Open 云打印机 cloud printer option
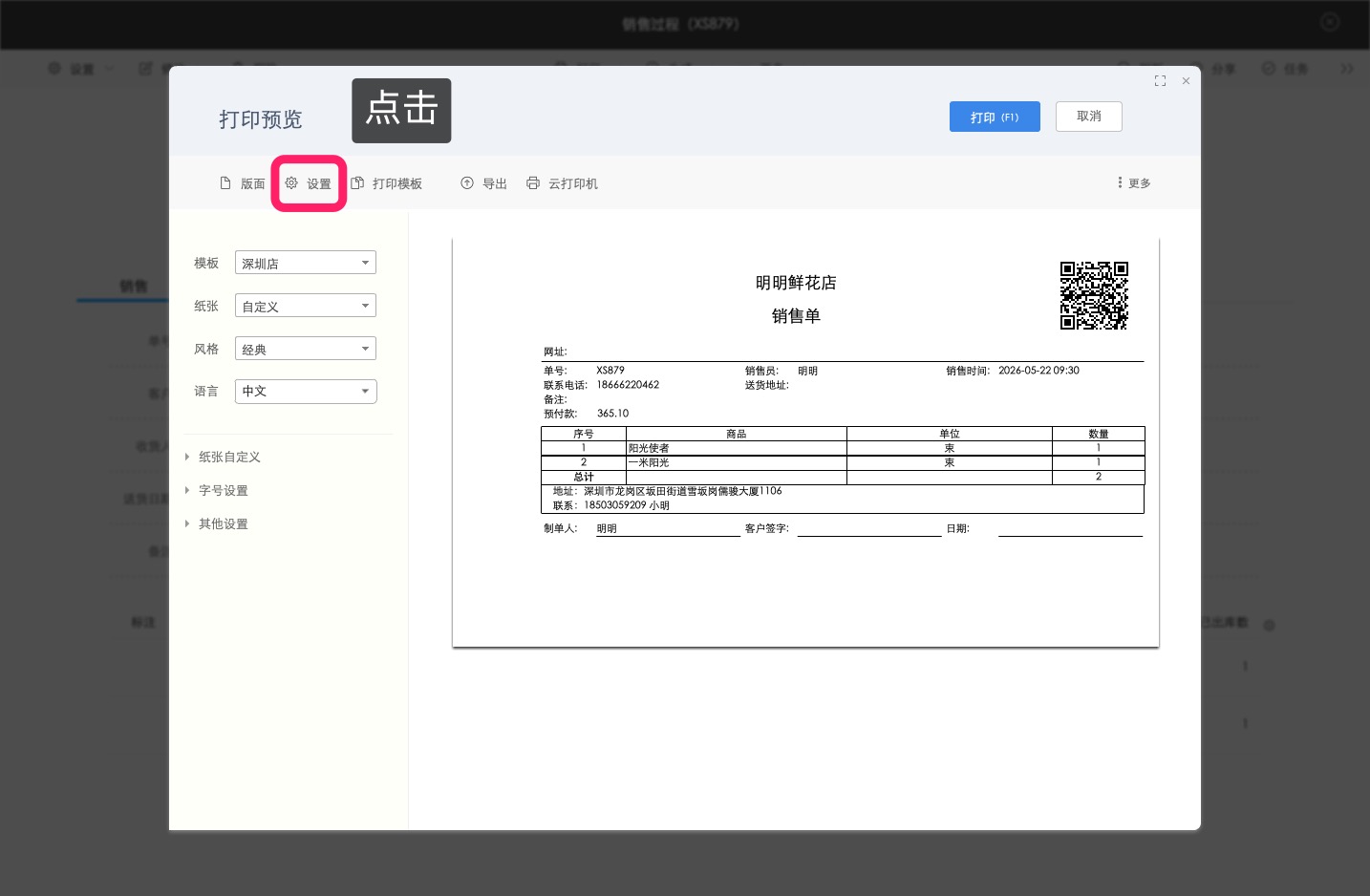This screenshot has width=1370, height=896. click(x=562, y=183)
